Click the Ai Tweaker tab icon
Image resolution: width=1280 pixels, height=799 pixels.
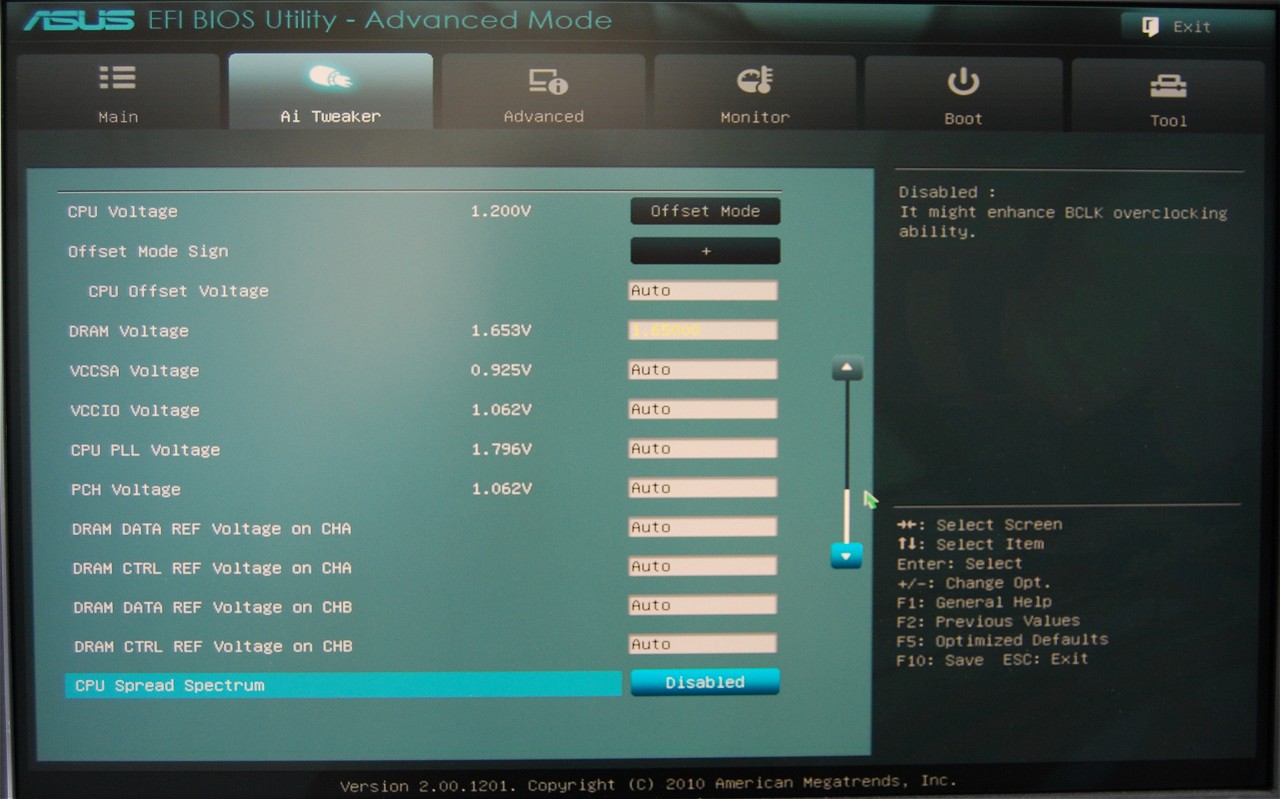point(330,78)
